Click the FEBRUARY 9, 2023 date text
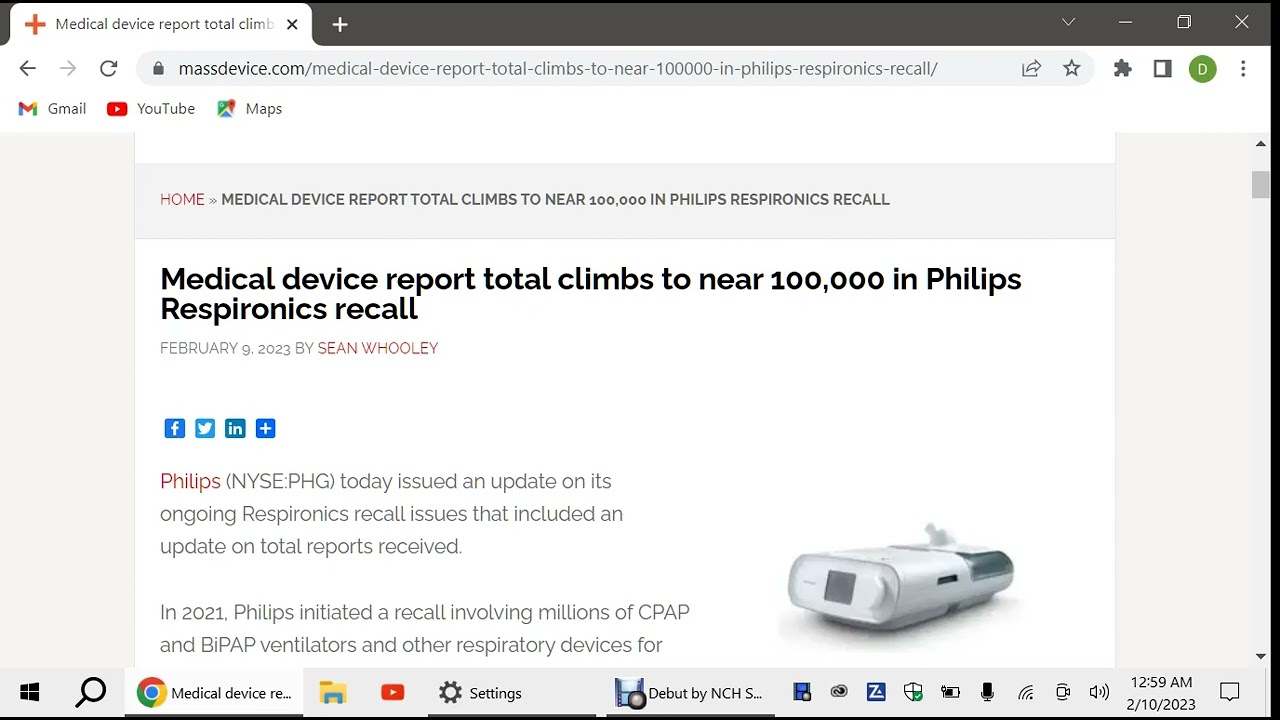 pyautogui.click(x=225, y=348)
